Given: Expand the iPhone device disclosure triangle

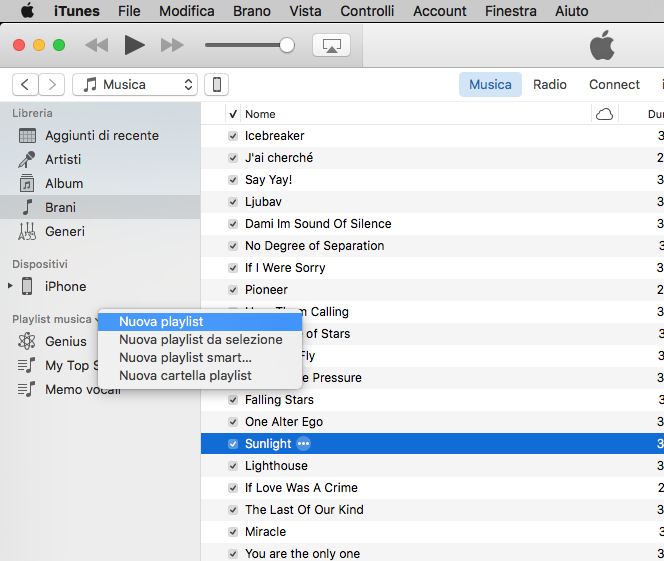Looking at the screenshot, I should click(x=10, y=286).
